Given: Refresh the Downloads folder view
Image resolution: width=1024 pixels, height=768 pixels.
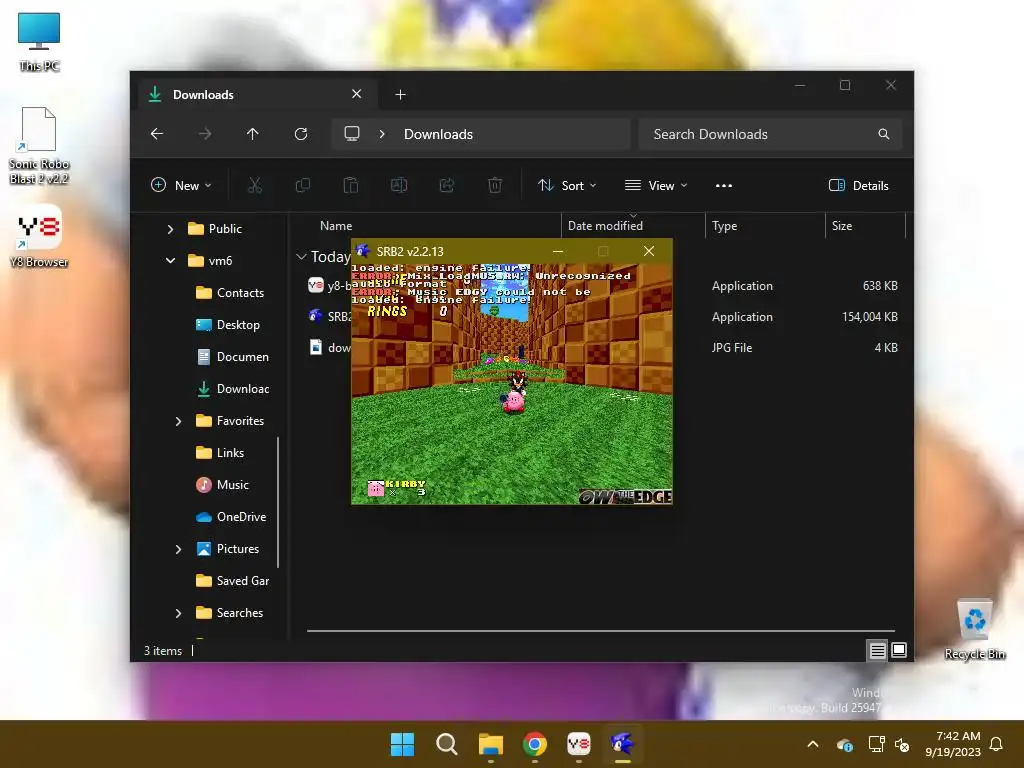Looking at the screenshot, I should (301, 134).
